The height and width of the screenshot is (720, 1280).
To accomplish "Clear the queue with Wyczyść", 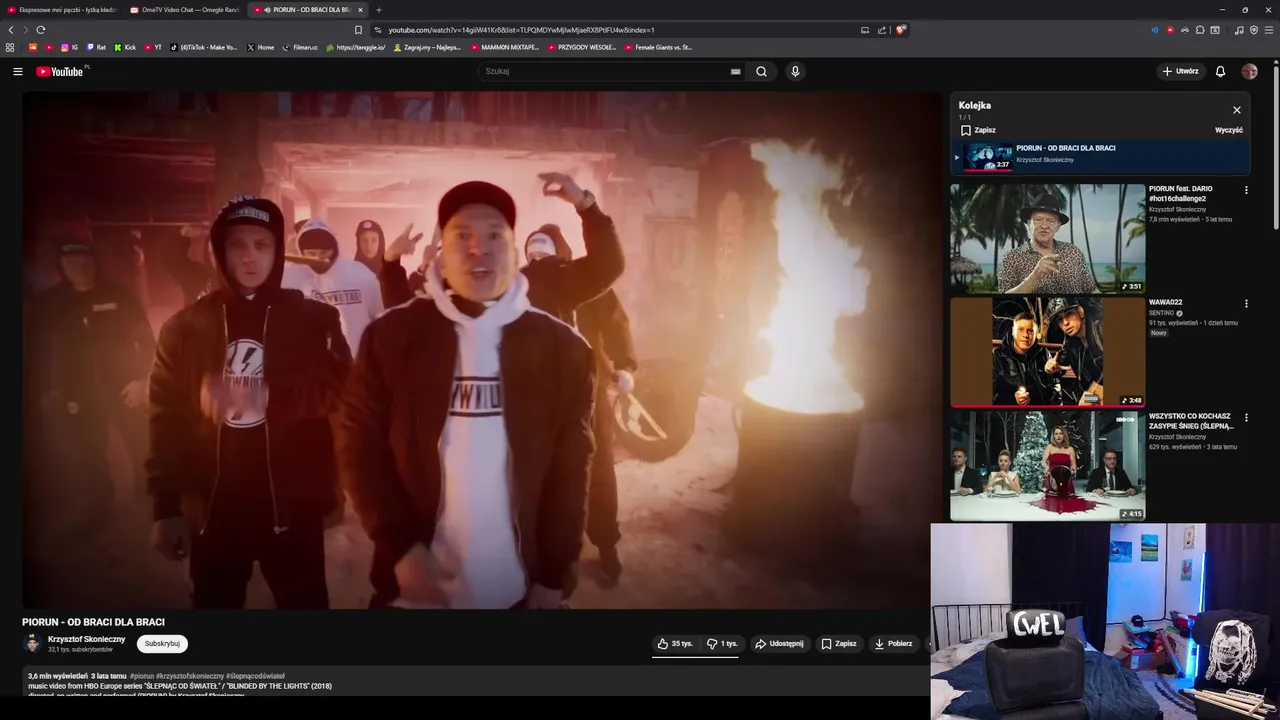I will (x=1229, y=130).
